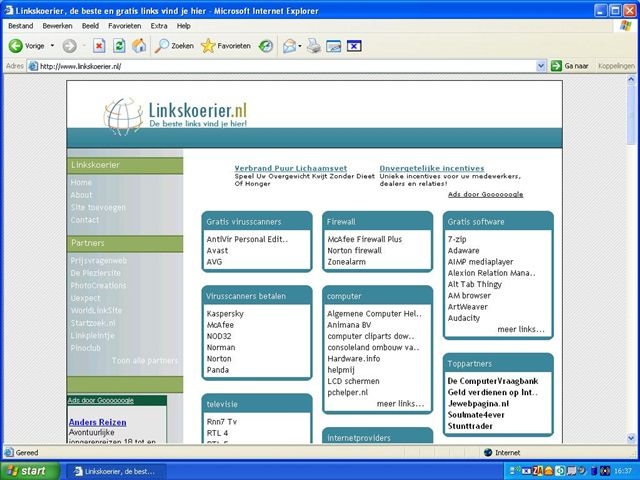Expand the Vorige back history dropdown arrow
This screenshot has height=480, width=640.
pyautogui.click(x=52, y=46)
